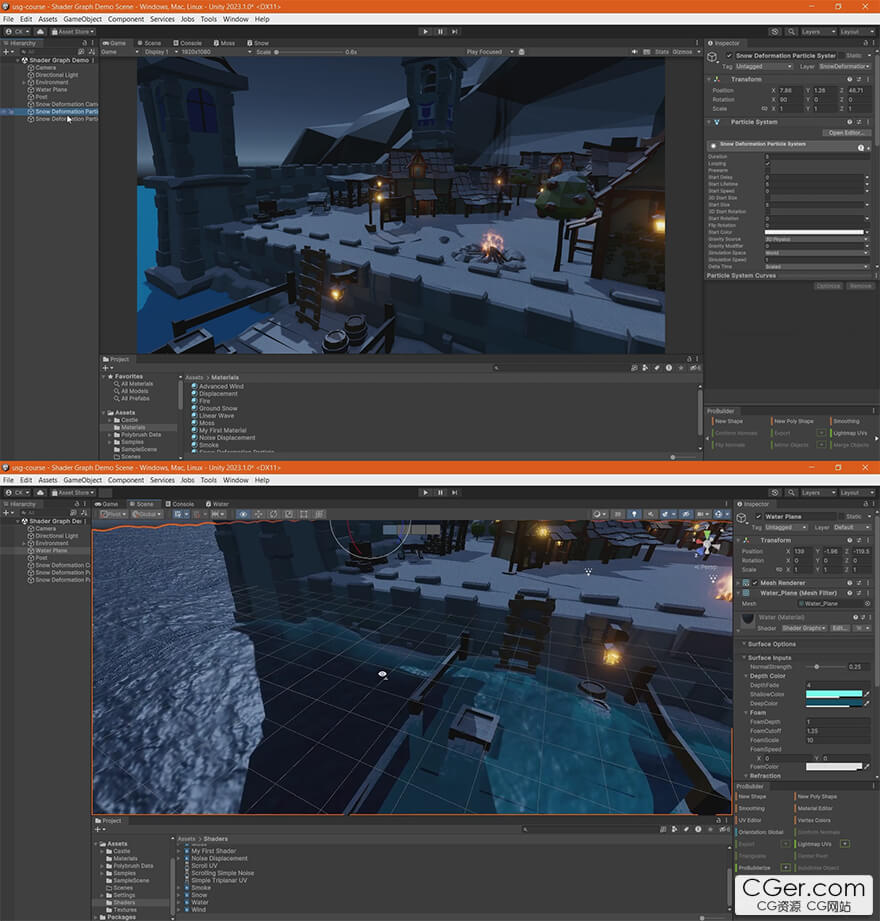The image size is (880, 921).
Task: Select the Materials folder in upper Project tree
Action: [133, 428]
